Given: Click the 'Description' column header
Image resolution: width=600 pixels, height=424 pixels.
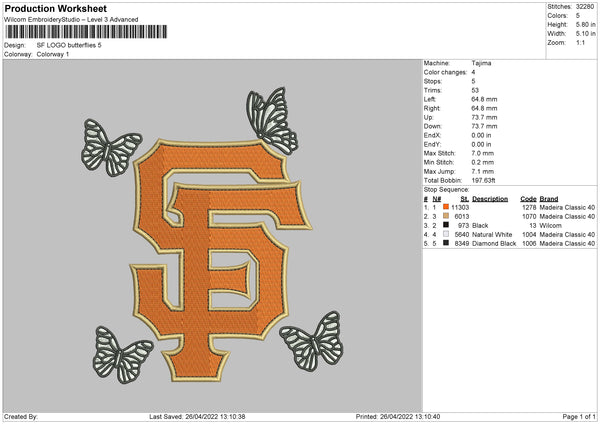Looking at the screenshot, I should (x=490, y=199).
